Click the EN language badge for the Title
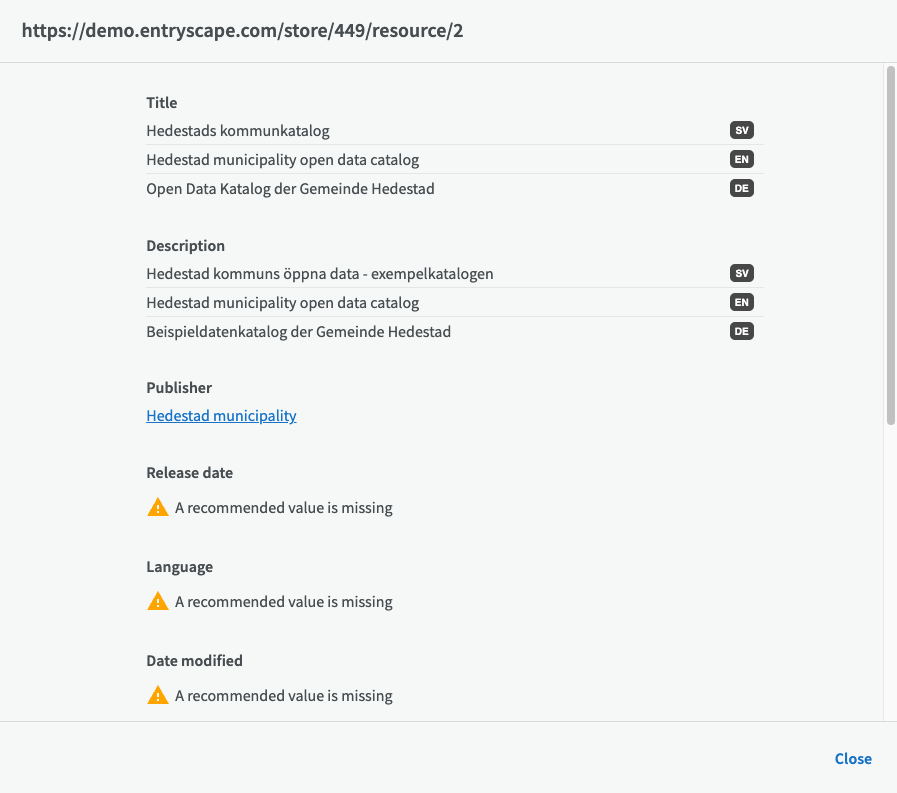 click(x=741, y=160)
